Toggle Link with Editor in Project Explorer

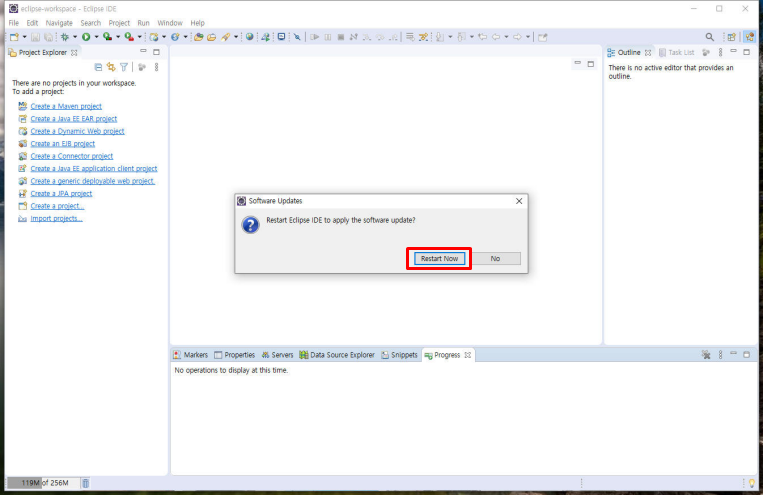tap(111, 67)
